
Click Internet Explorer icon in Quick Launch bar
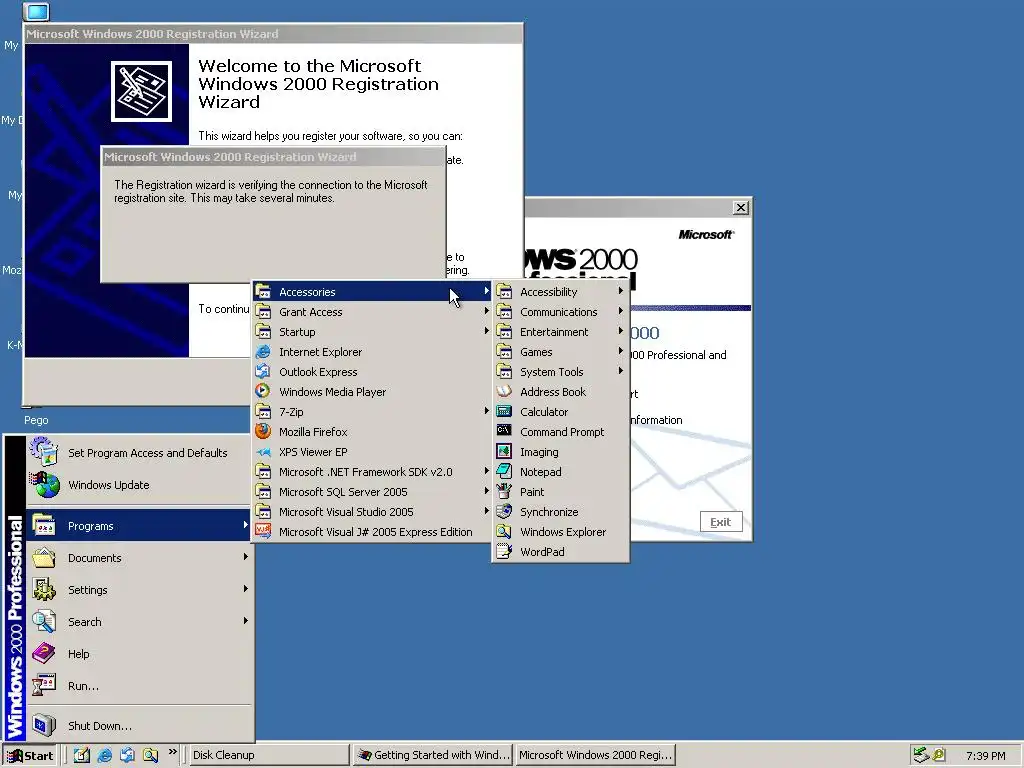click(x=104, y=755)
